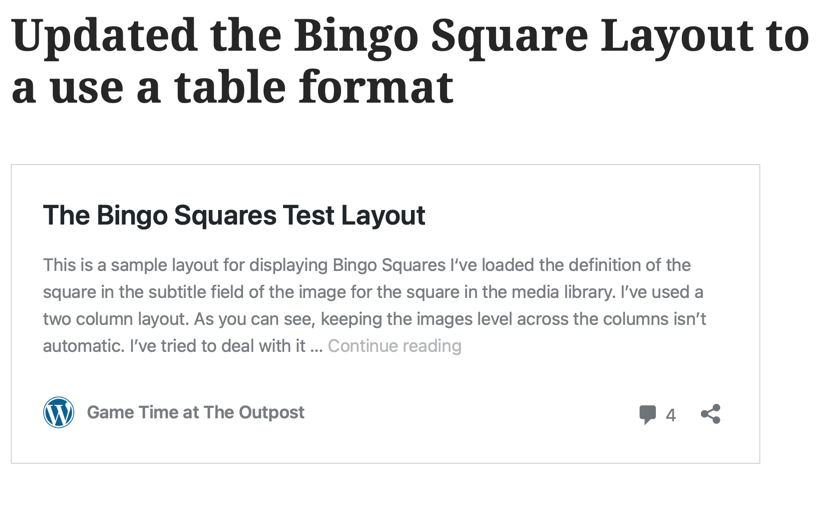This screenshot has height=509, width=827.
Task: Open "The Bingo Squares Test Layout" post title
Action: click(234, 216)
